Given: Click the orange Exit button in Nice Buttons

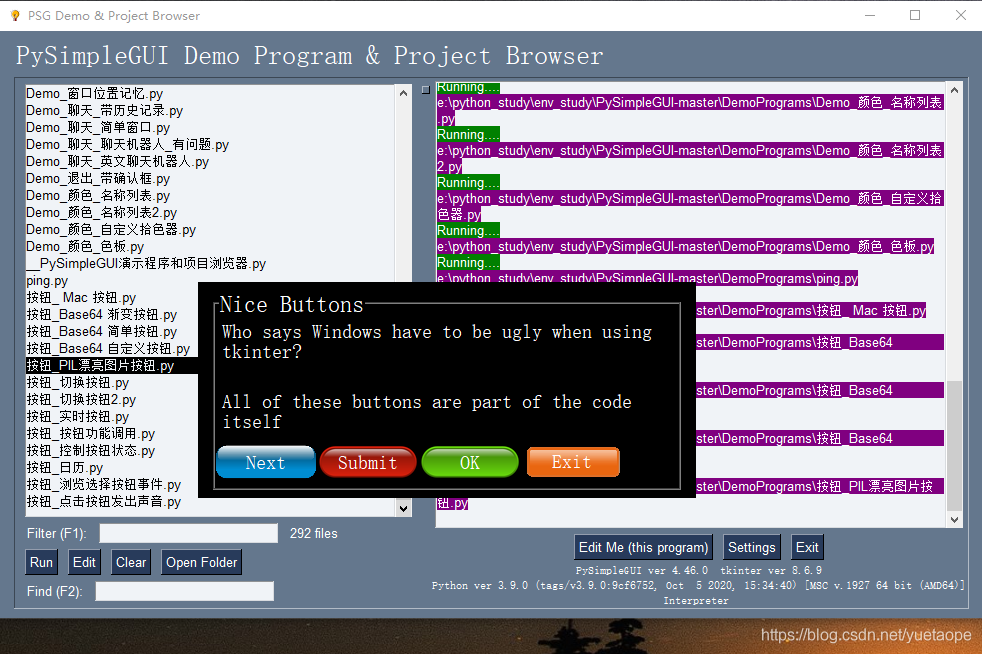Looking at the screenshot, I should tap(572, 462).
